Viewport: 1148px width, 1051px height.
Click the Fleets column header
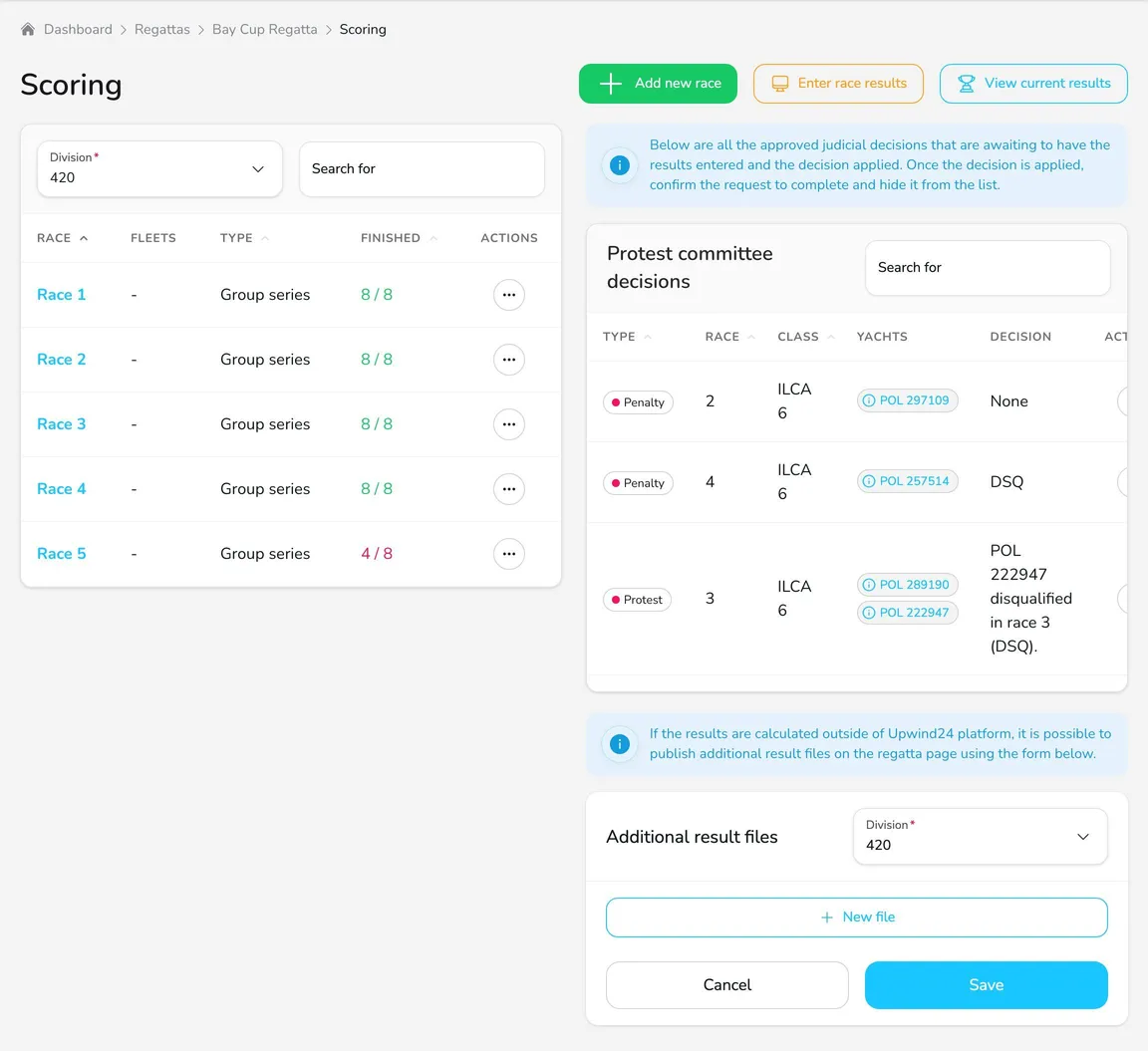click(153, 238)
